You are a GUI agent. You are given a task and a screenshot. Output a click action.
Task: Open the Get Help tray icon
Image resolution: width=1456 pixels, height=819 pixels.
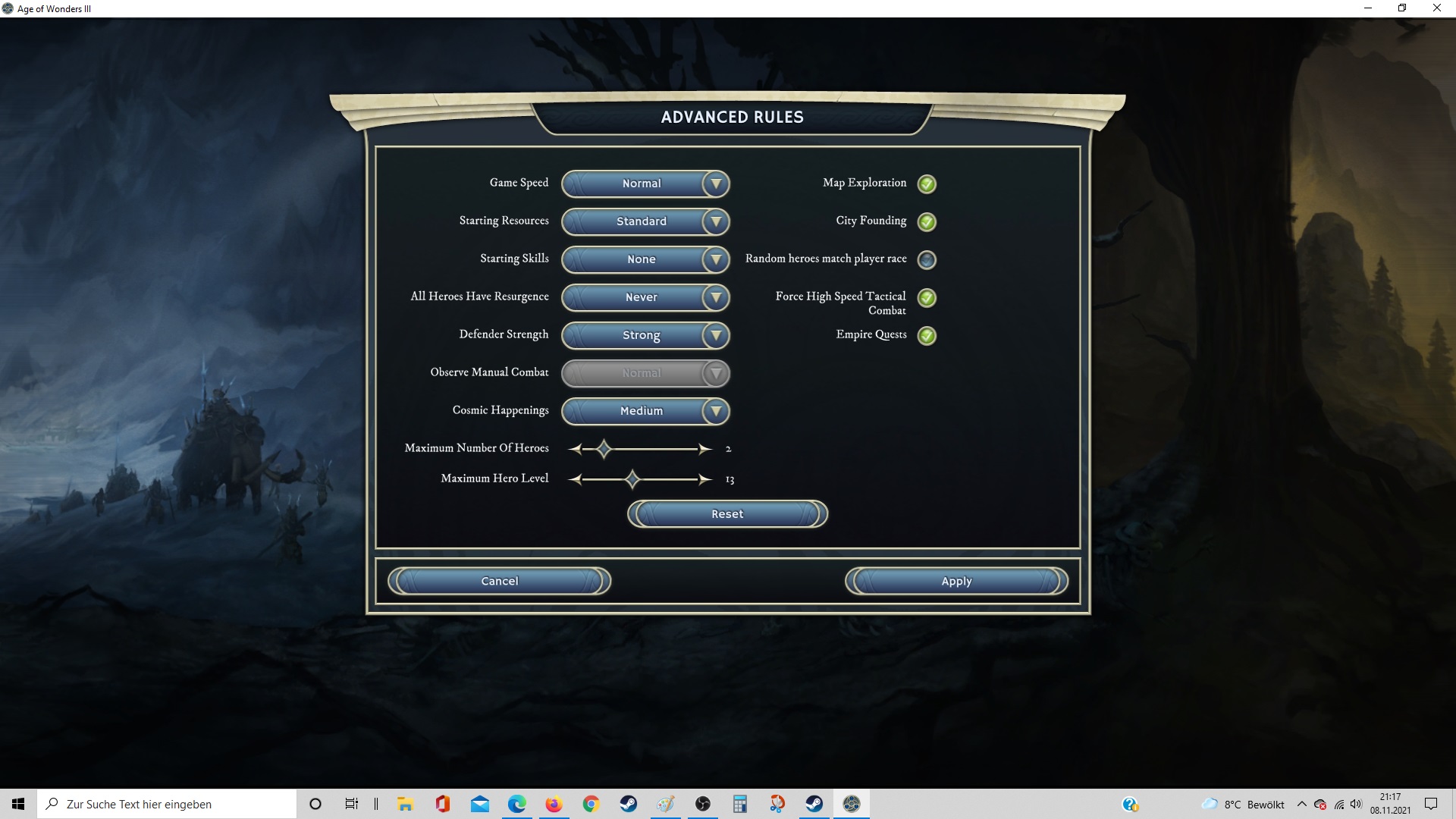pos(1130,804)
